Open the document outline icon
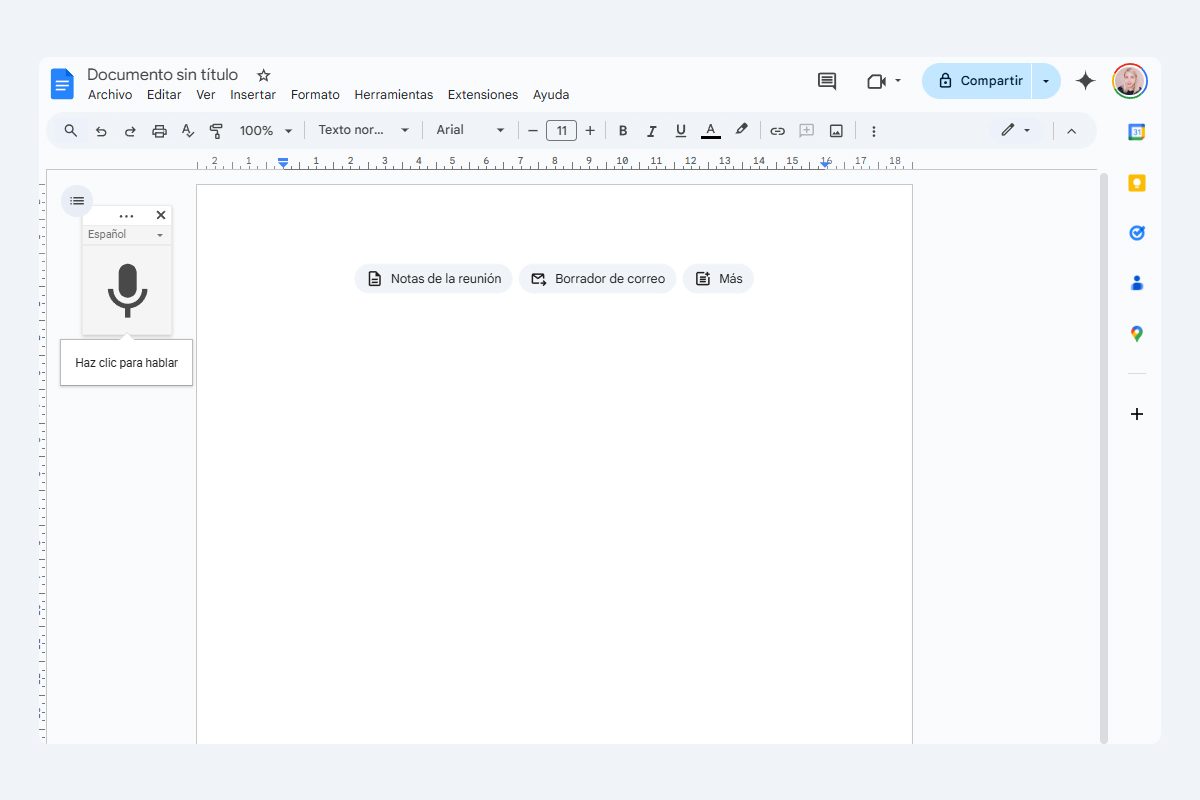The image size is (1200, 800). [77, 200]
